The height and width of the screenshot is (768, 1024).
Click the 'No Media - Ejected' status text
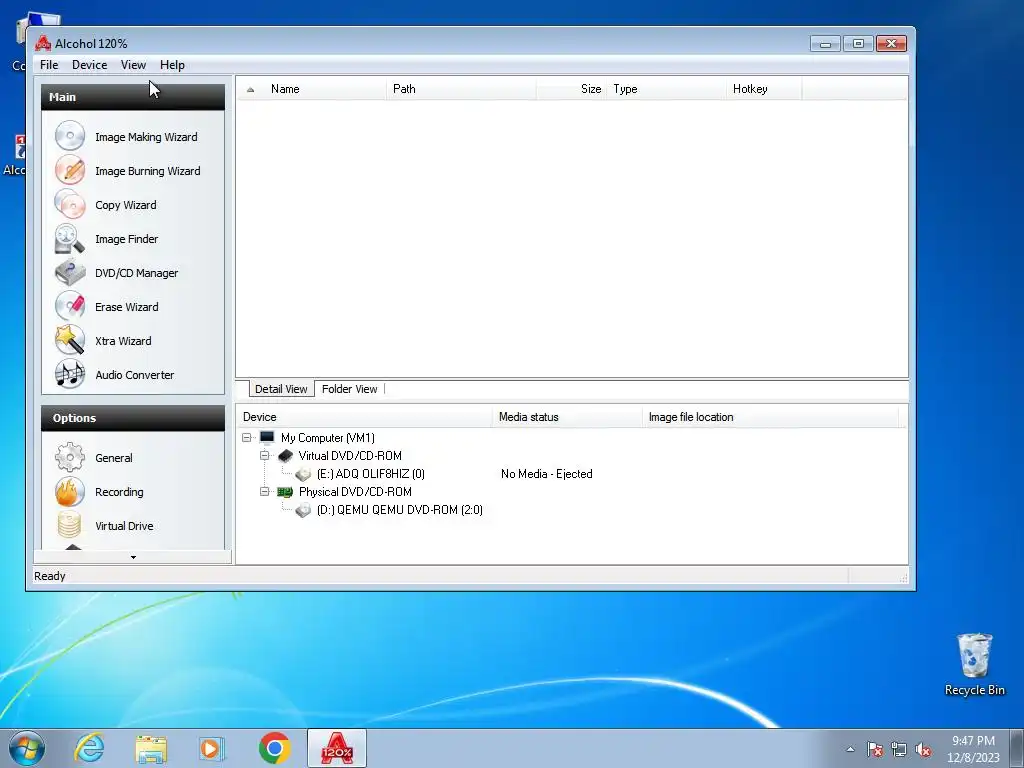pos(547,473)
